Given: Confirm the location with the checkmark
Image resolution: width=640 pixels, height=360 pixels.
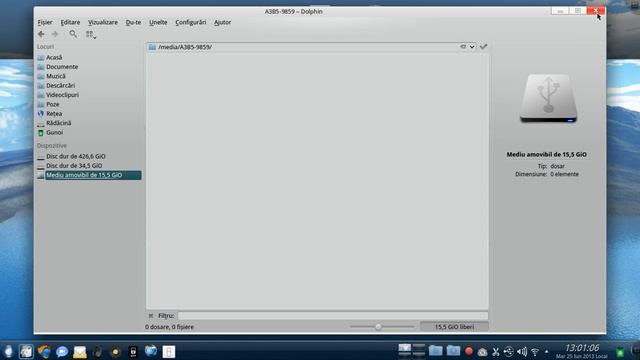Looking at the screenshot, I should click(x=484, y=47).
